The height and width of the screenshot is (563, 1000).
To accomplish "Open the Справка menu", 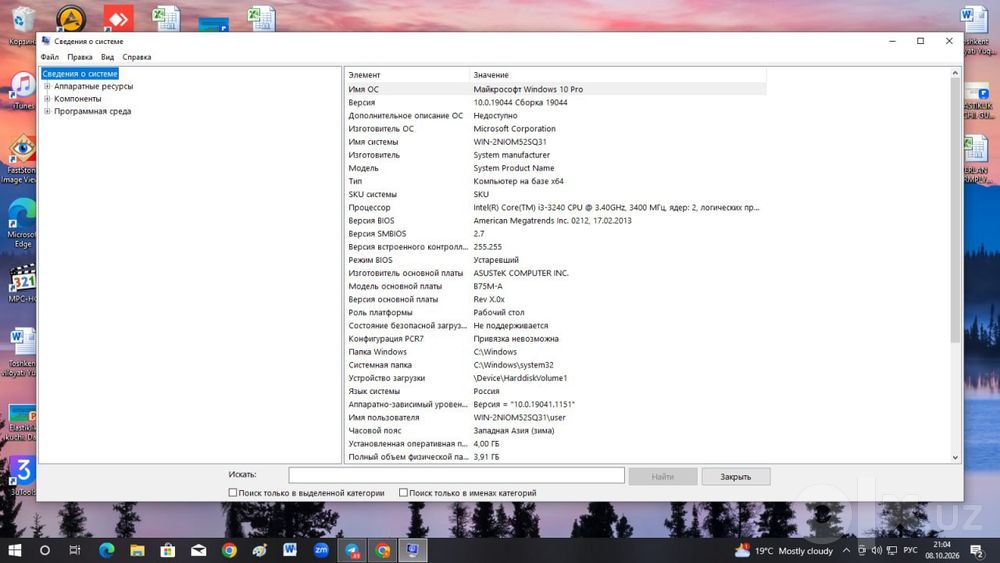I will click(136, 57).
